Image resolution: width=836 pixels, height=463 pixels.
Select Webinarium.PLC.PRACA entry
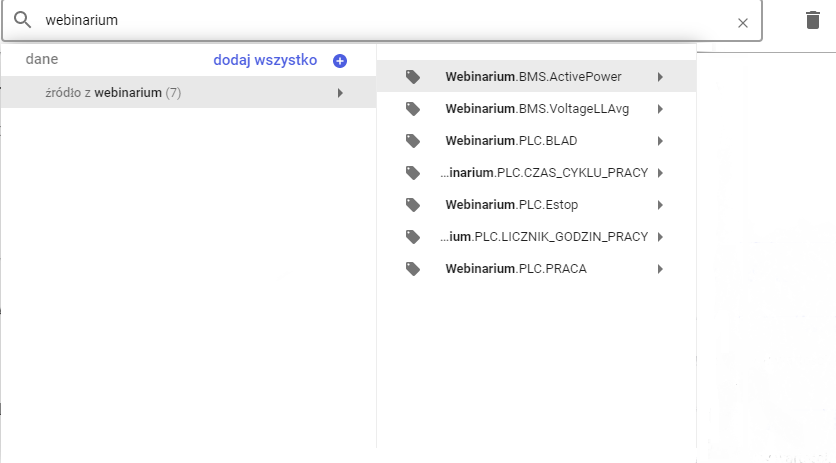[536, 269]
